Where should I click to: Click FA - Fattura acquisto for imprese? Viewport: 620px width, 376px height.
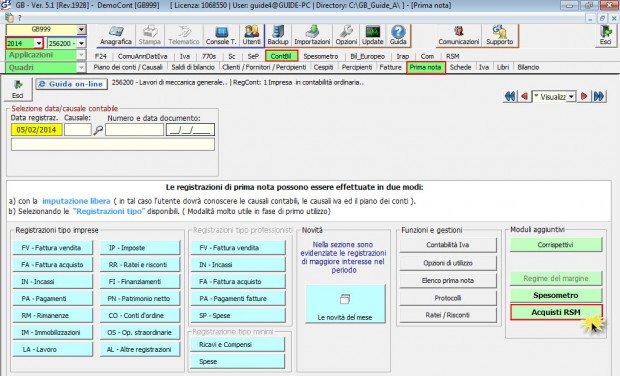click(x=52, y=265)
